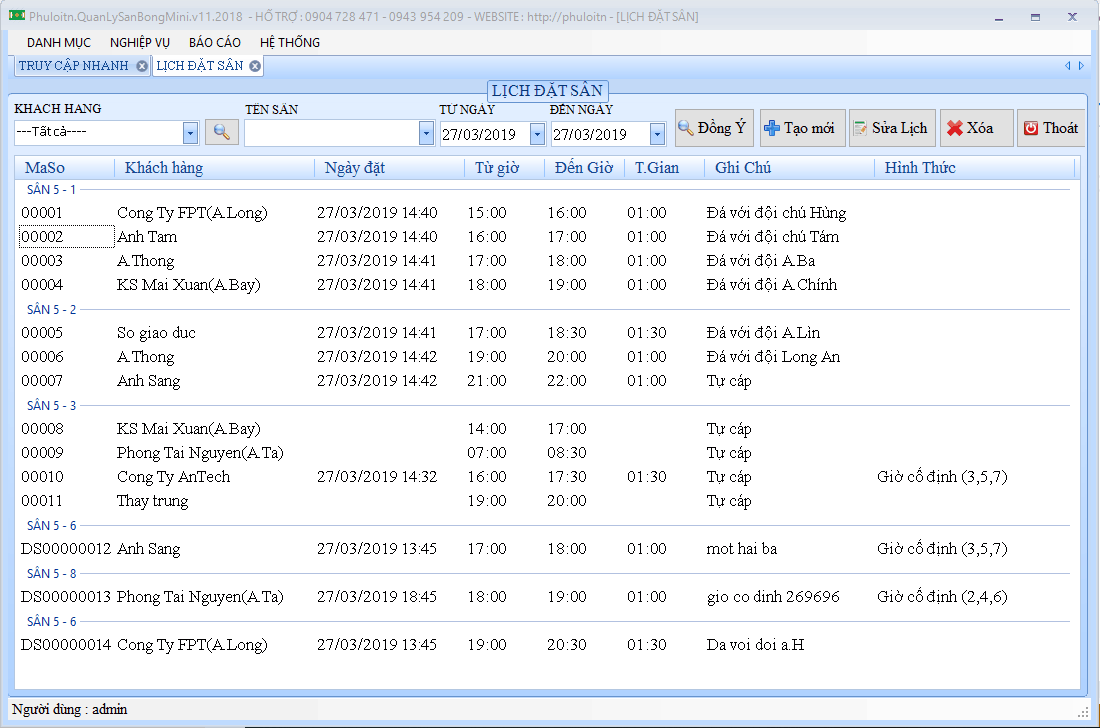Click the application logo icon in title bar

pyautogui.click(x=17, y=15)
